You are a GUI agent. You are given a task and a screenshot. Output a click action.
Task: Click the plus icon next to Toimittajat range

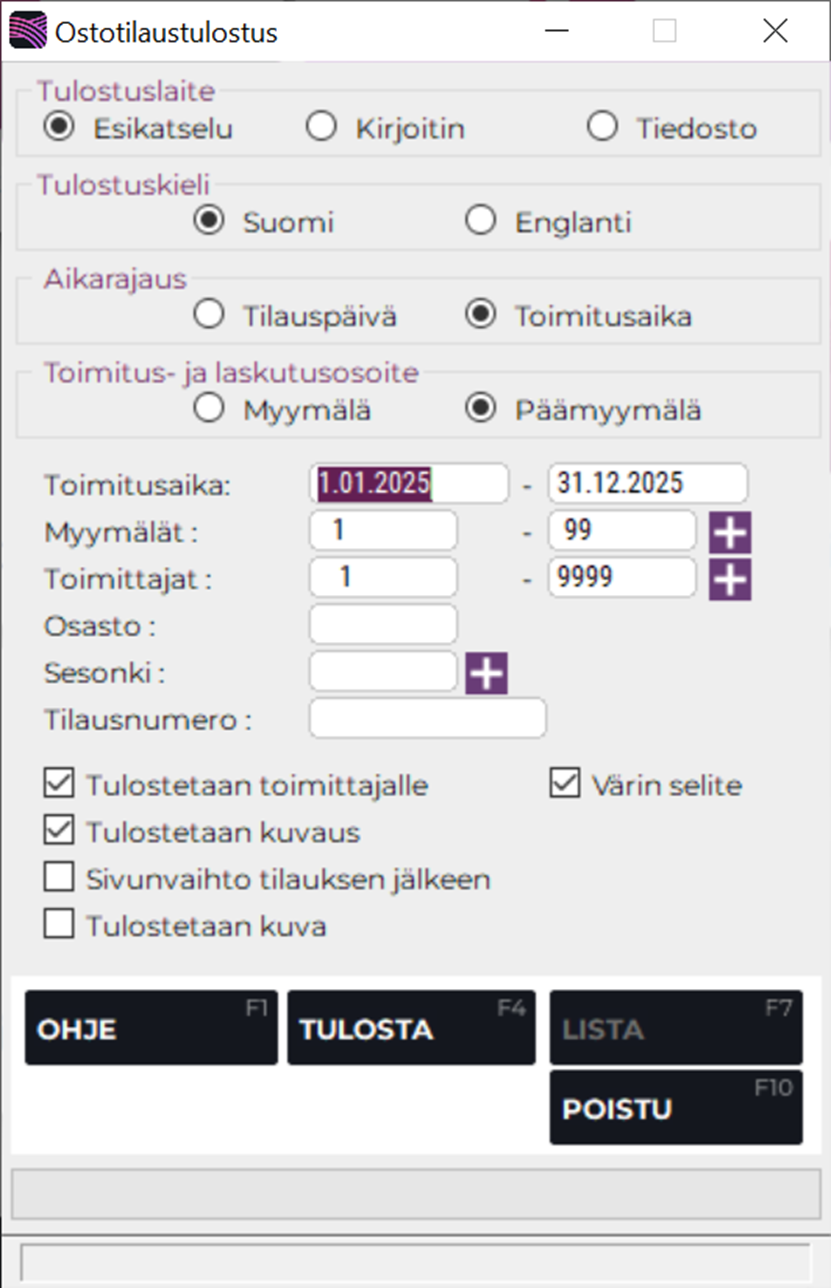(x=729, y=578)
